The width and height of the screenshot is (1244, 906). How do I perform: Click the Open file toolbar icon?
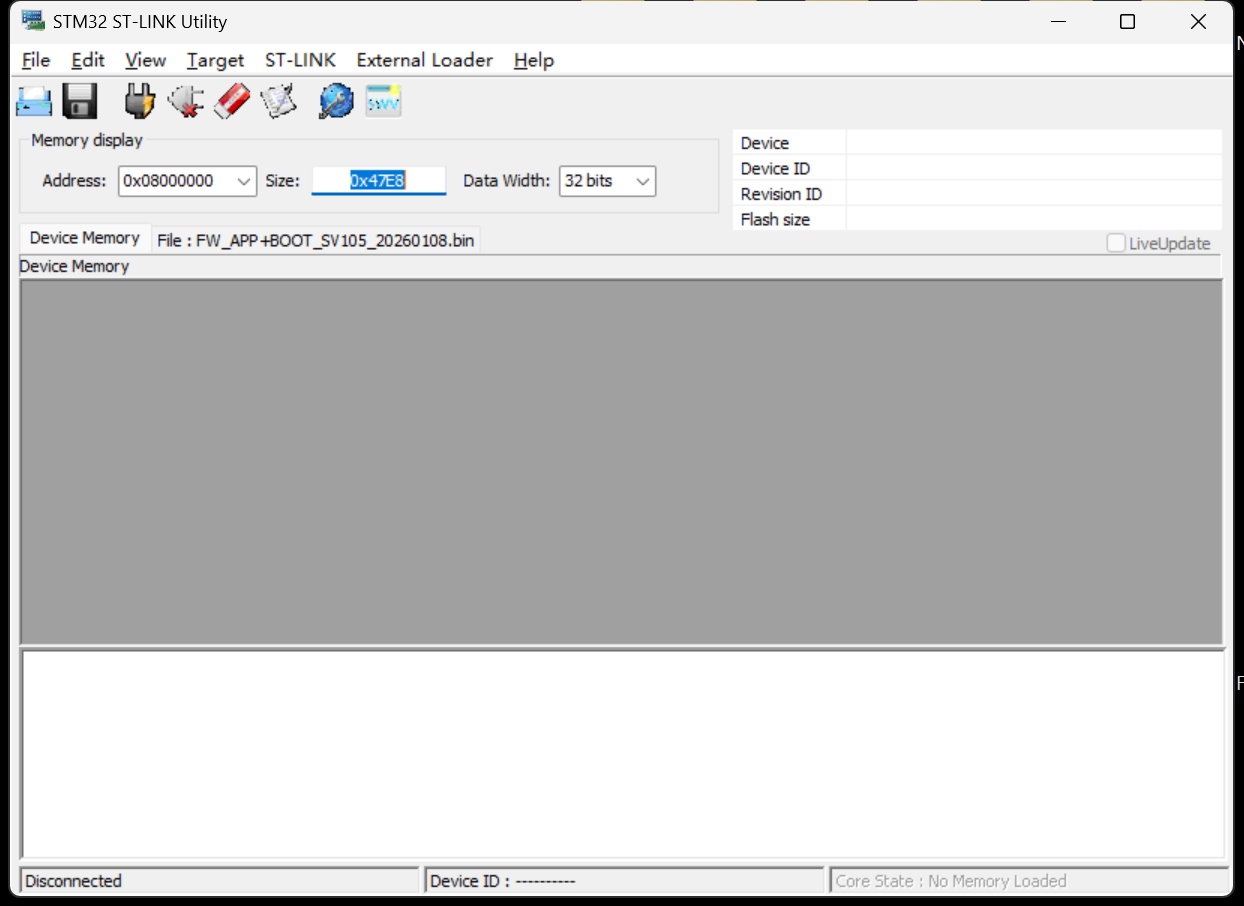coord(34,101)
